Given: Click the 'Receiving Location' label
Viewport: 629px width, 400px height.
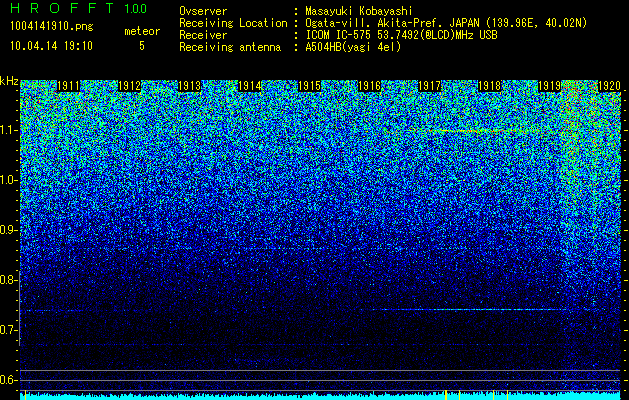Looking at the screenshot, I should [x=233, y=23].
